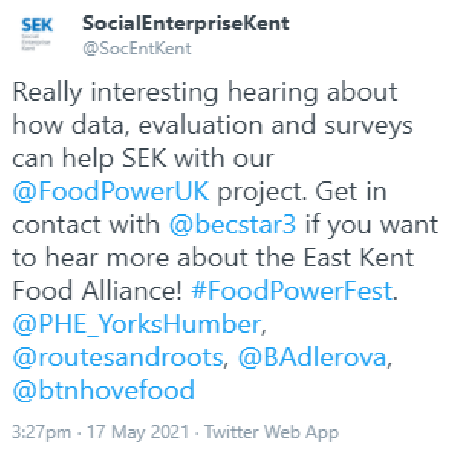Open the @SocEntKent handle
Screen dimensions: 458x462
coord(137,49)
